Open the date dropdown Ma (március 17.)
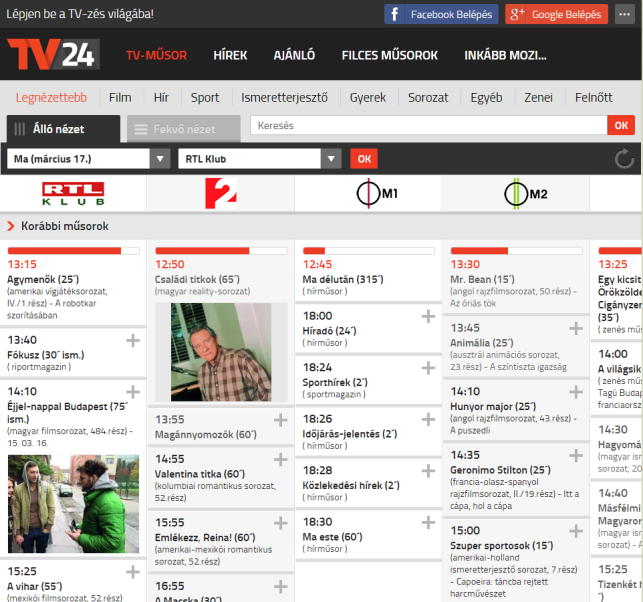643x602 pixels. coord(89,159)
